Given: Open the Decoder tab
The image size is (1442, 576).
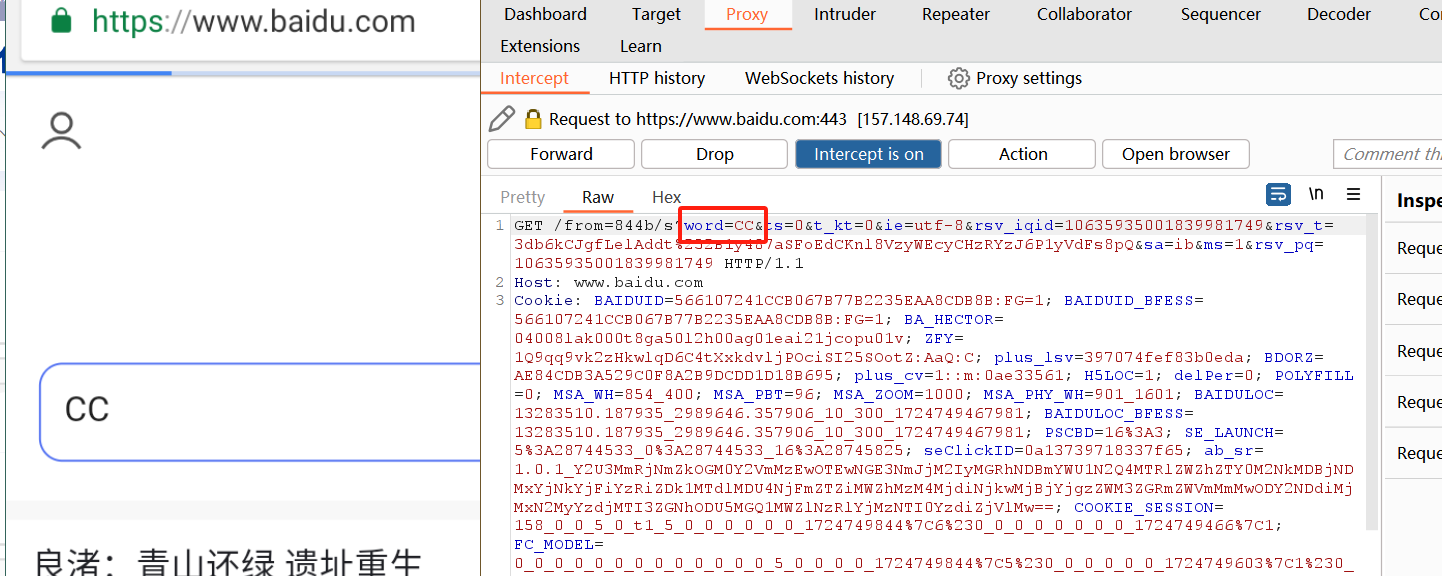Looking at the screenshot, I should pos(1339,14).
